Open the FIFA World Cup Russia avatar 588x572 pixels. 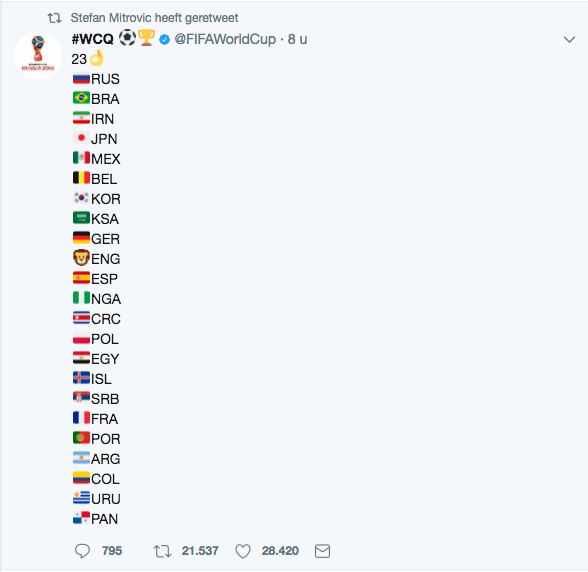click(38, 56)
